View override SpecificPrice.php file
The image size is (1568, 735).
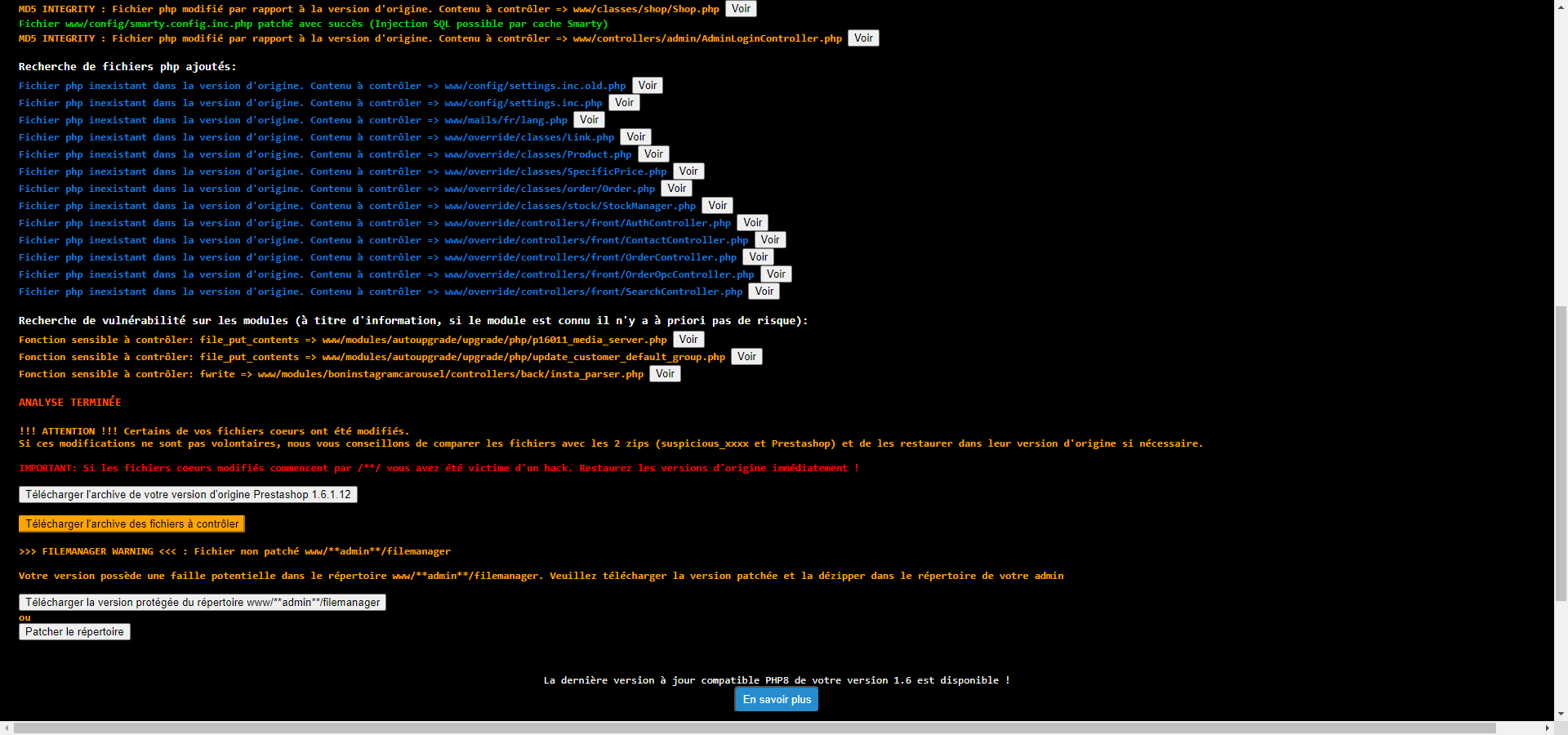pos(688,171)
